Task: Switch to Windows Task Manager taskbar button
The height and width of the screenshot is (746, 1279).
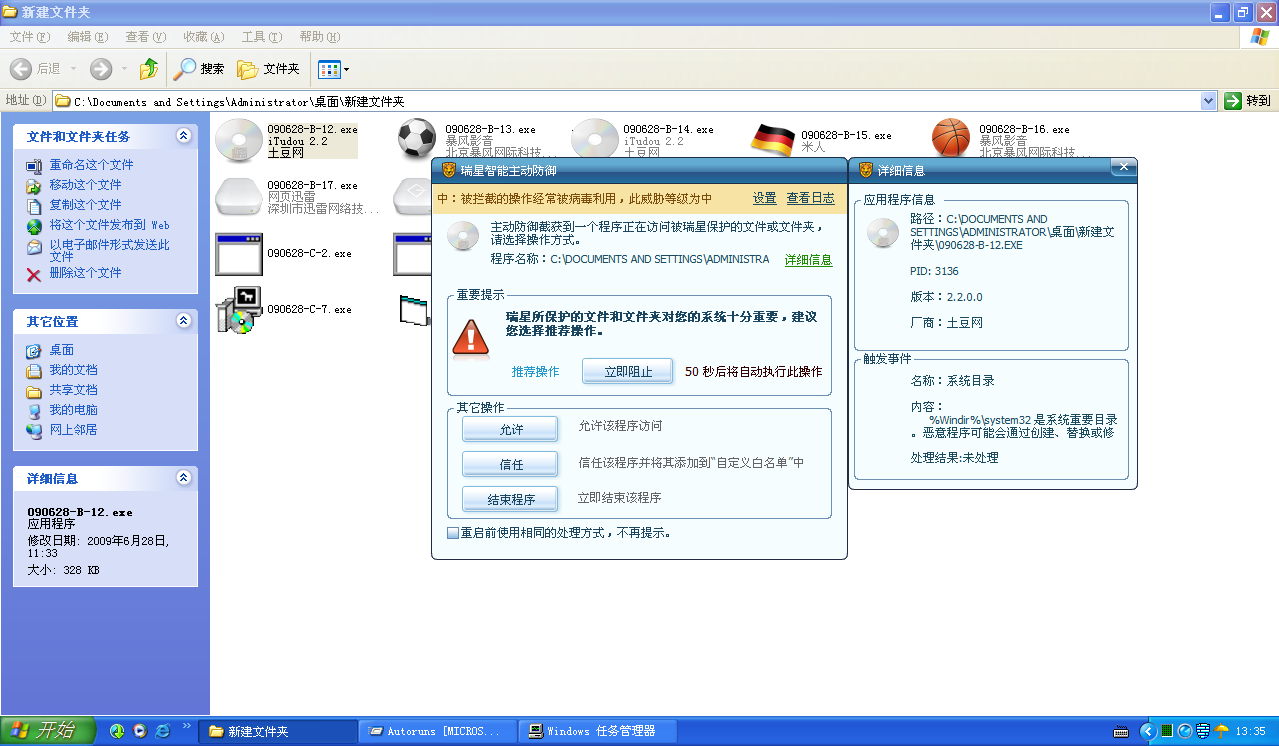Action: [600, 732]
